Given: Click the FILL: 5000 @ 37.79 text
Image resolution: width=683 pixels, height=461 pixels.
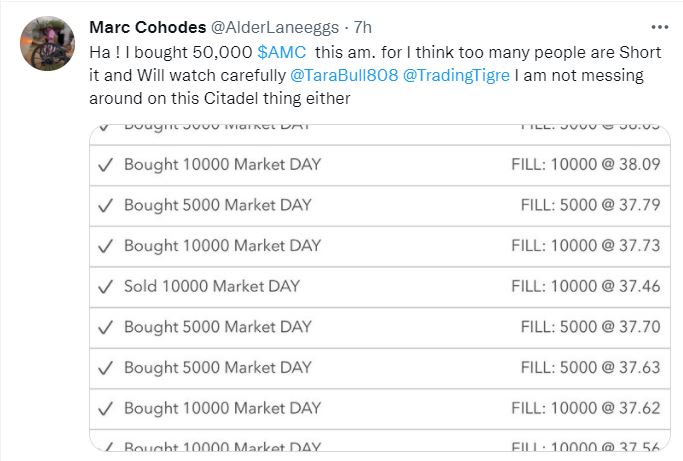Looking at the screenshot, I should (x=590, y=205).
